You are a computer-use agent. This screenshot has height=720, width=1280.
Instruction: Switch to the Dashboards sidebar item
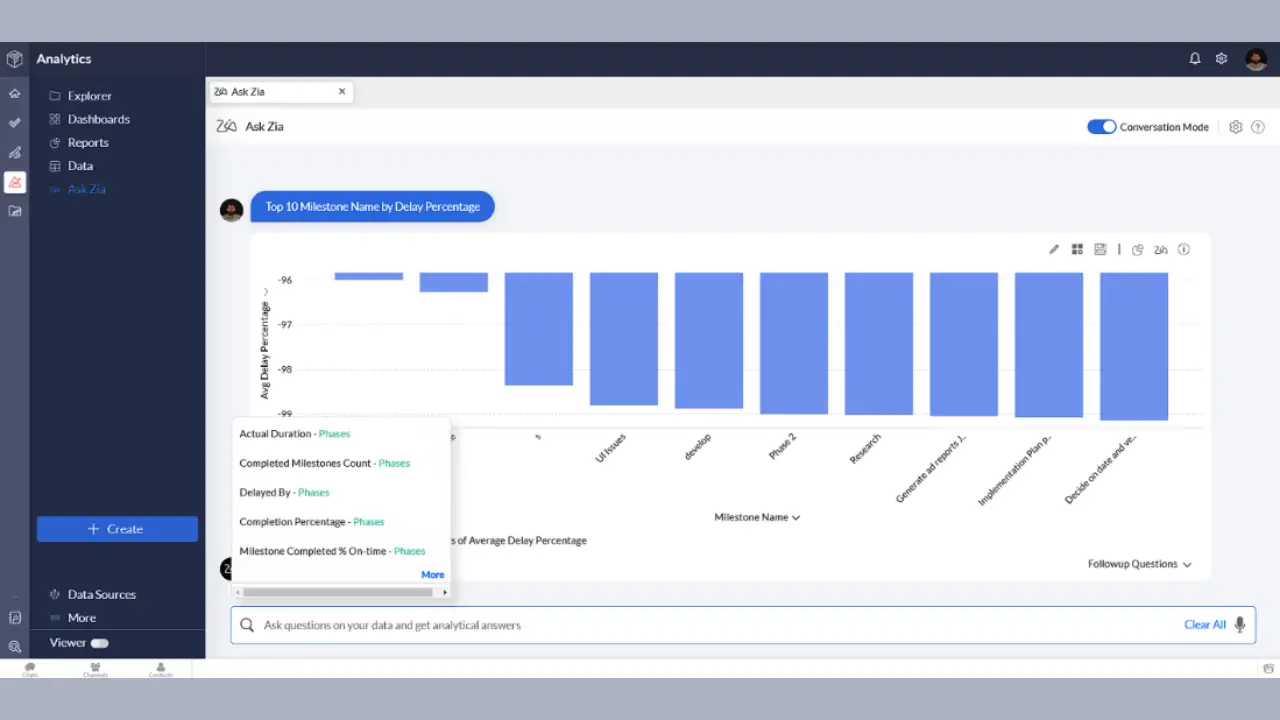(99, 119)
